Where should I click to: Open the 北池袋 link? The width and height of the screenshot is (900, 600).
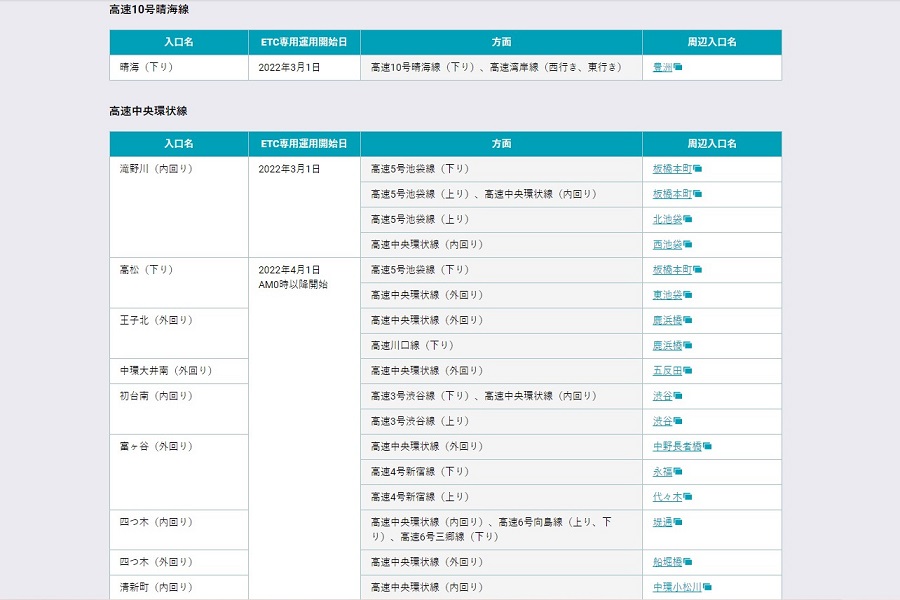(x=665, y=219)
